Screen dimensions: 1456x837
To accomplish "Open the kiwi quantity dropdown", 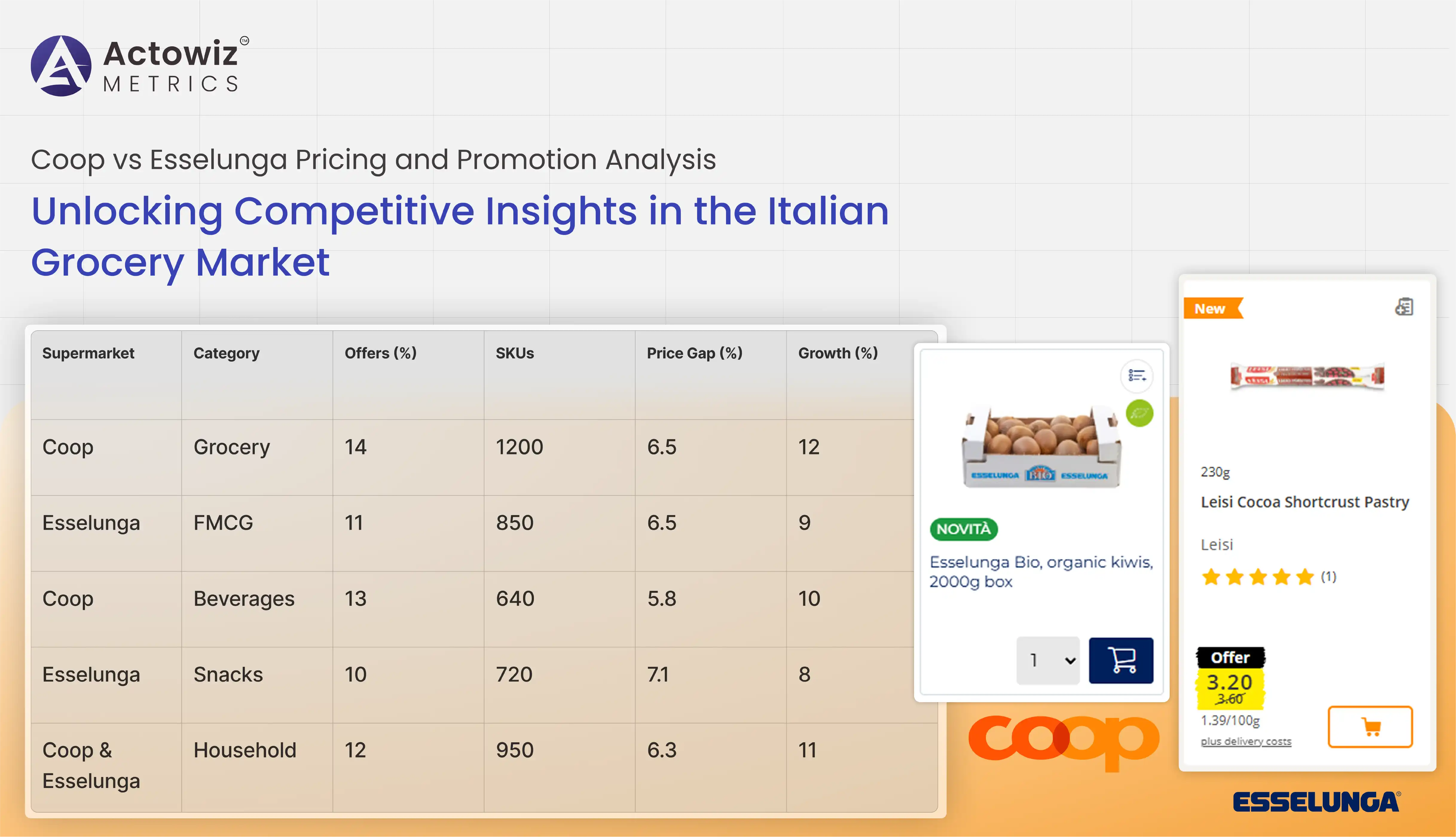I will coord(1048,660).
